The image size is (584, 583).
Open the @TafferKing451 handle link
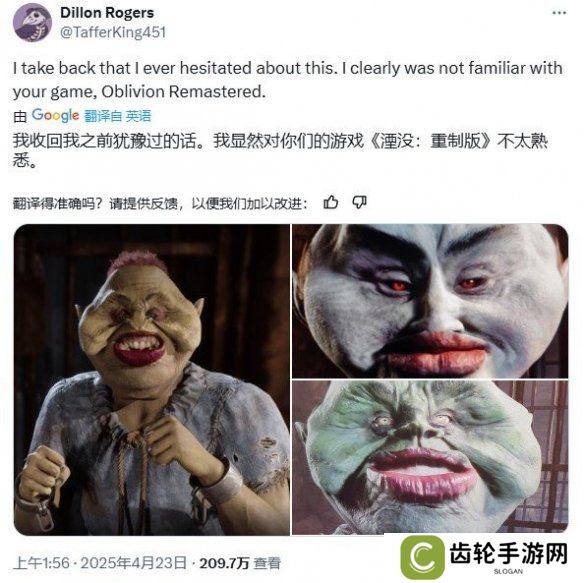(x=113, y=32)
